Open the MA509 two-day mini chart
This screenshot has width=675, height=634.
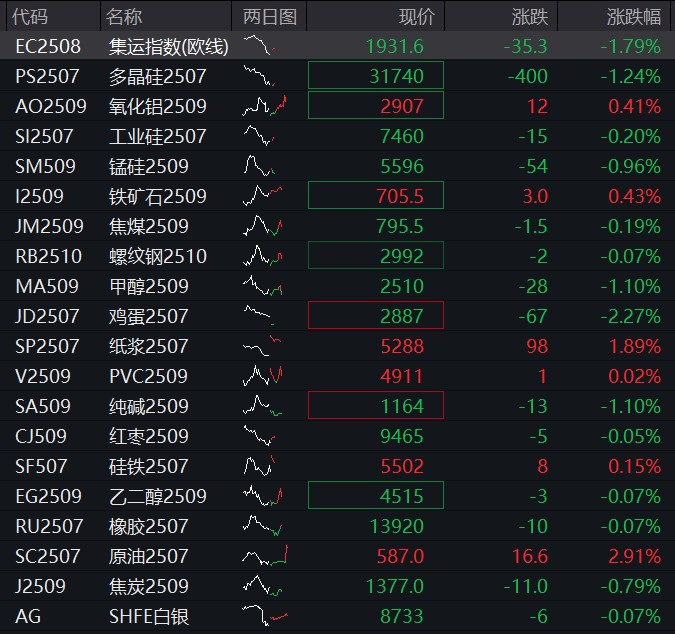263,285
